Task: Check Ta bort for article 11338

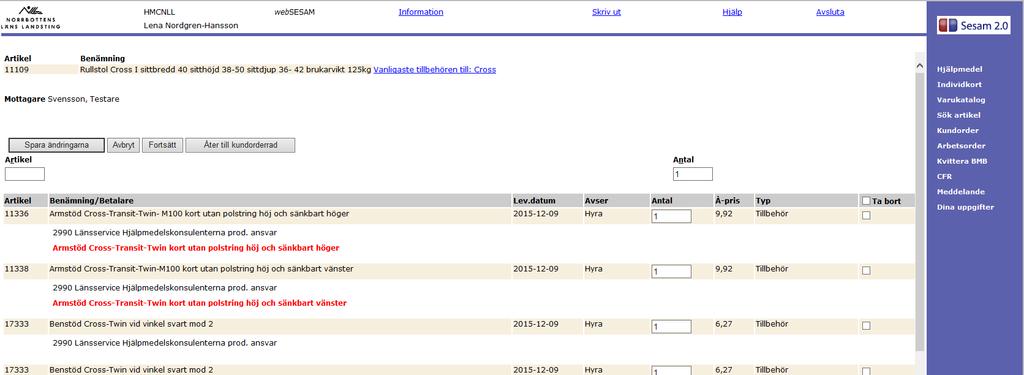Action: point(866,270)
